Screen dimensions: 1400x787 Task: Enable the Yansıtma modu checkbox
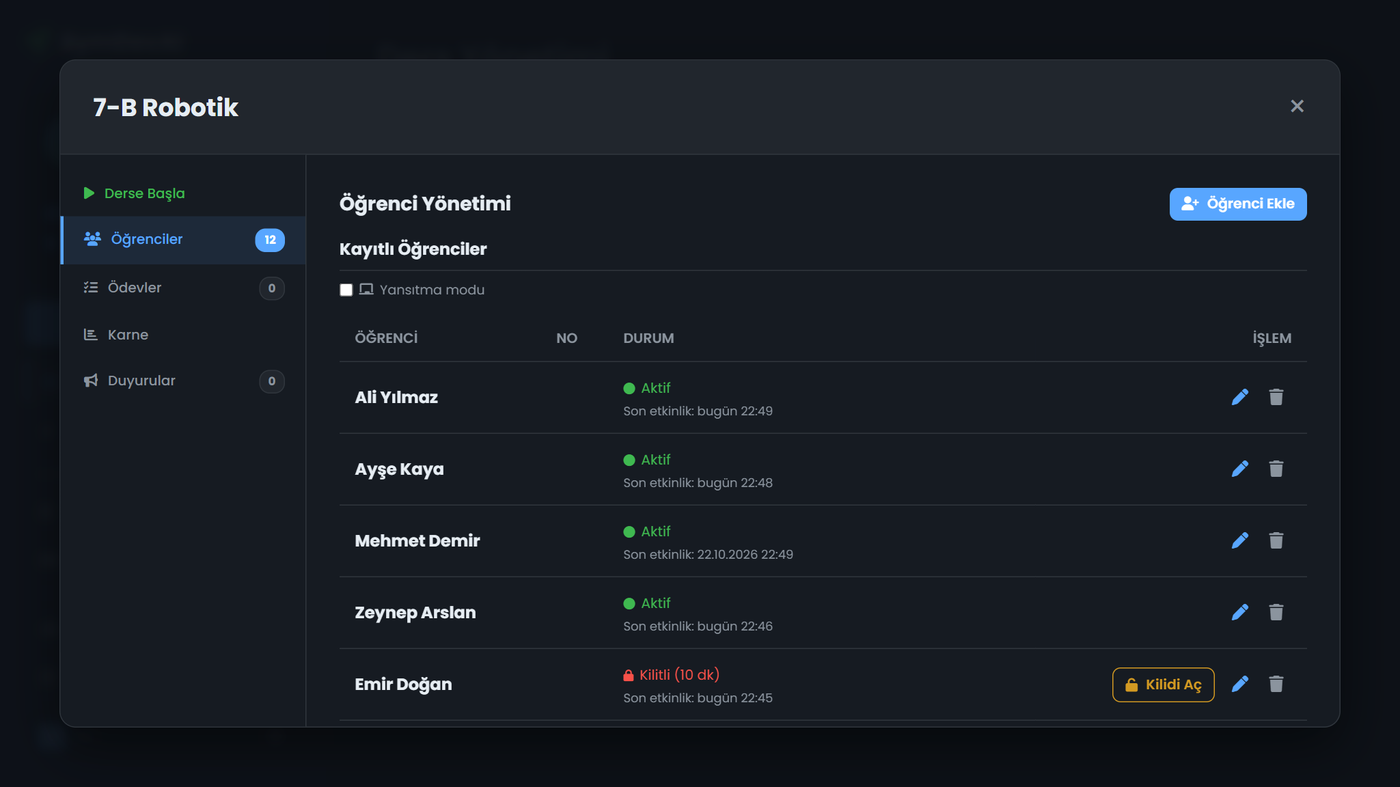[346, 290]
